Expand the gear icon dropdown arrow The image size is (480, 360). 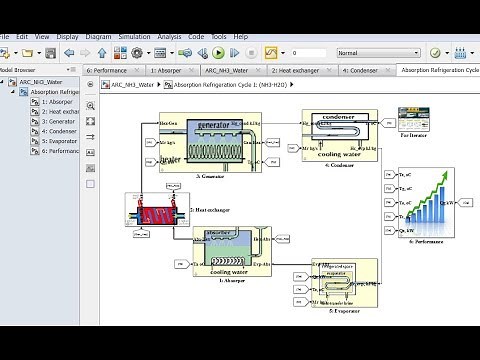pyautogui.click(x=148, y=53)
